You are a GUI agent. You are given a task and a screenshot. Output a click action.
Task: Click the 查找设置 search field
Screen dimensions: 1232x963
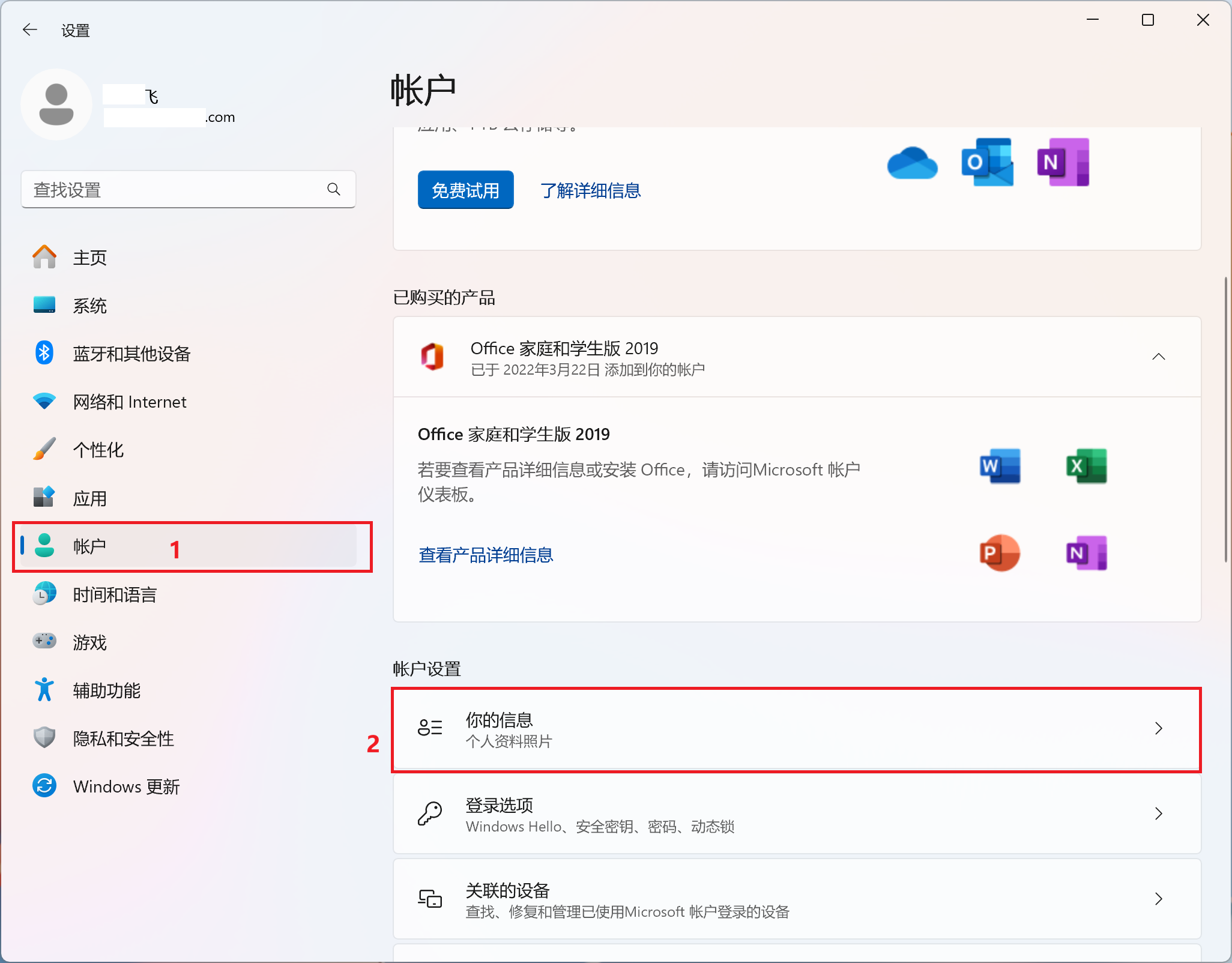tap(189, 190)
